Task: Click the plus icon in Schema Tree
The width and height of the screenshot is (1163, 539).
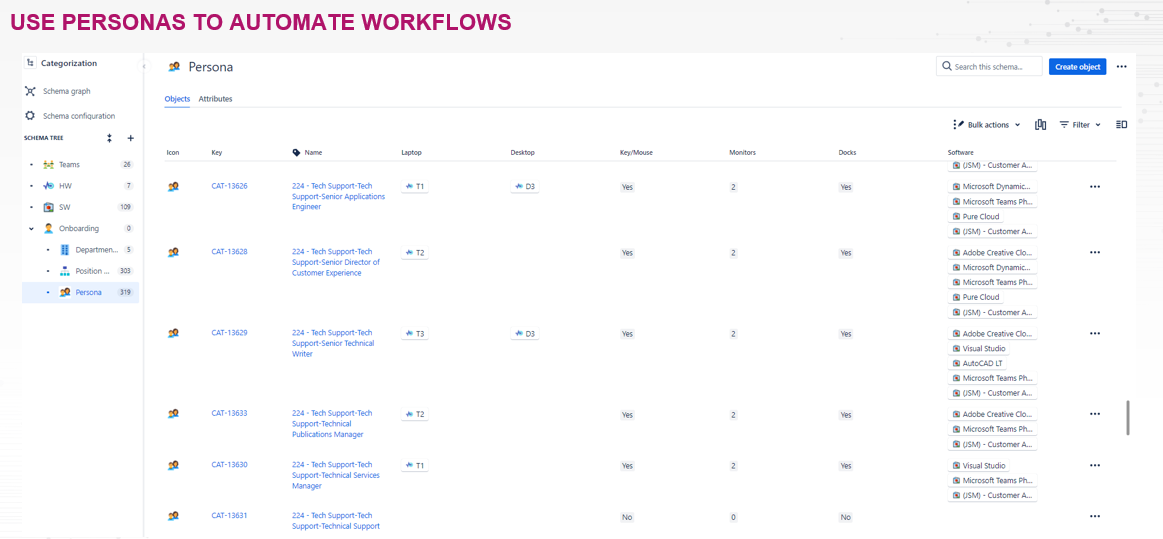Action: coord(131,138)
